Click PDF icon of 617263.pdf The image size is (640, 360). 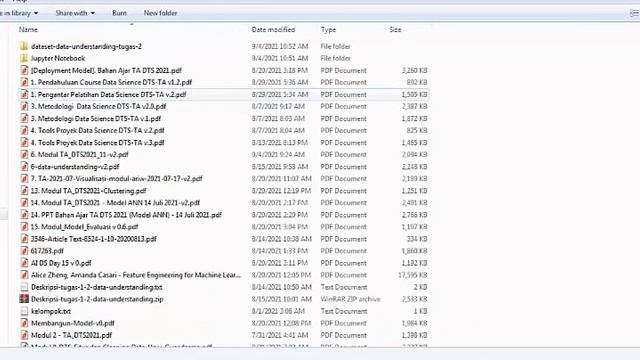[24, 251]
